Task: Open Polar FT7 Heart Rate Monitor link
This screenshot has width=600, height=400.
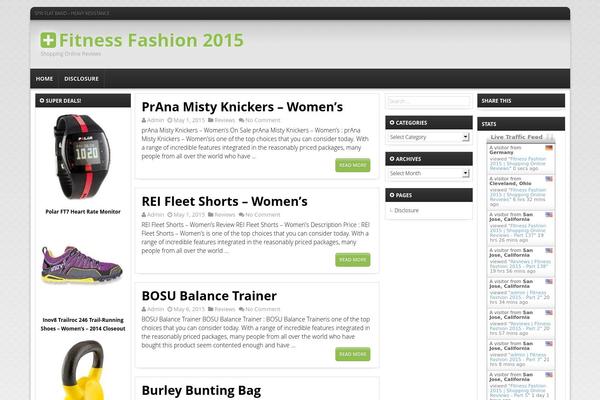Action: click(83, 212)
